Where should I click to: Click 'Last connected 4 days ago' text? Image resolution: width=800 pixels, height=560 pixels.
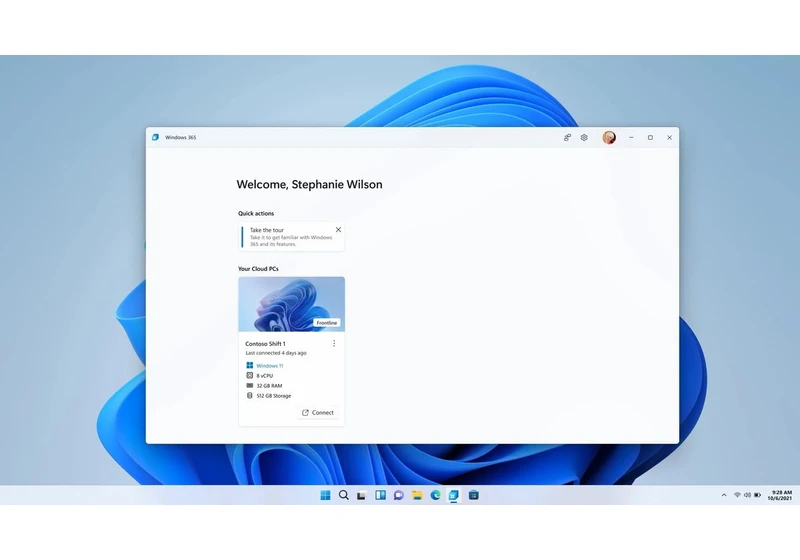pyautogui.click(x=276, y=353)
